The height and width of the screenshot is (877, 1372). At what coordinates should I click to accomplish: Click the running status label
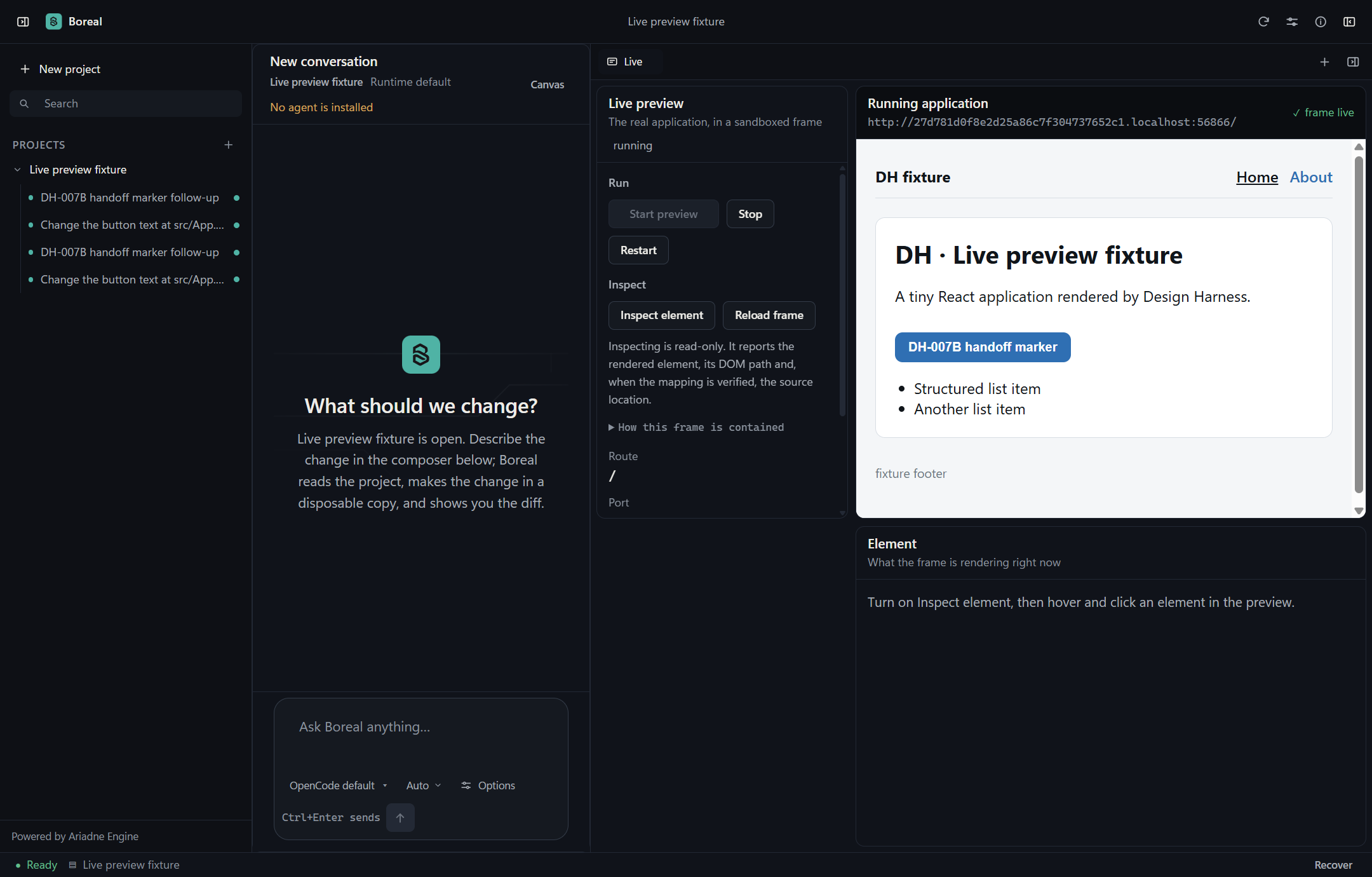coord(633,146)
